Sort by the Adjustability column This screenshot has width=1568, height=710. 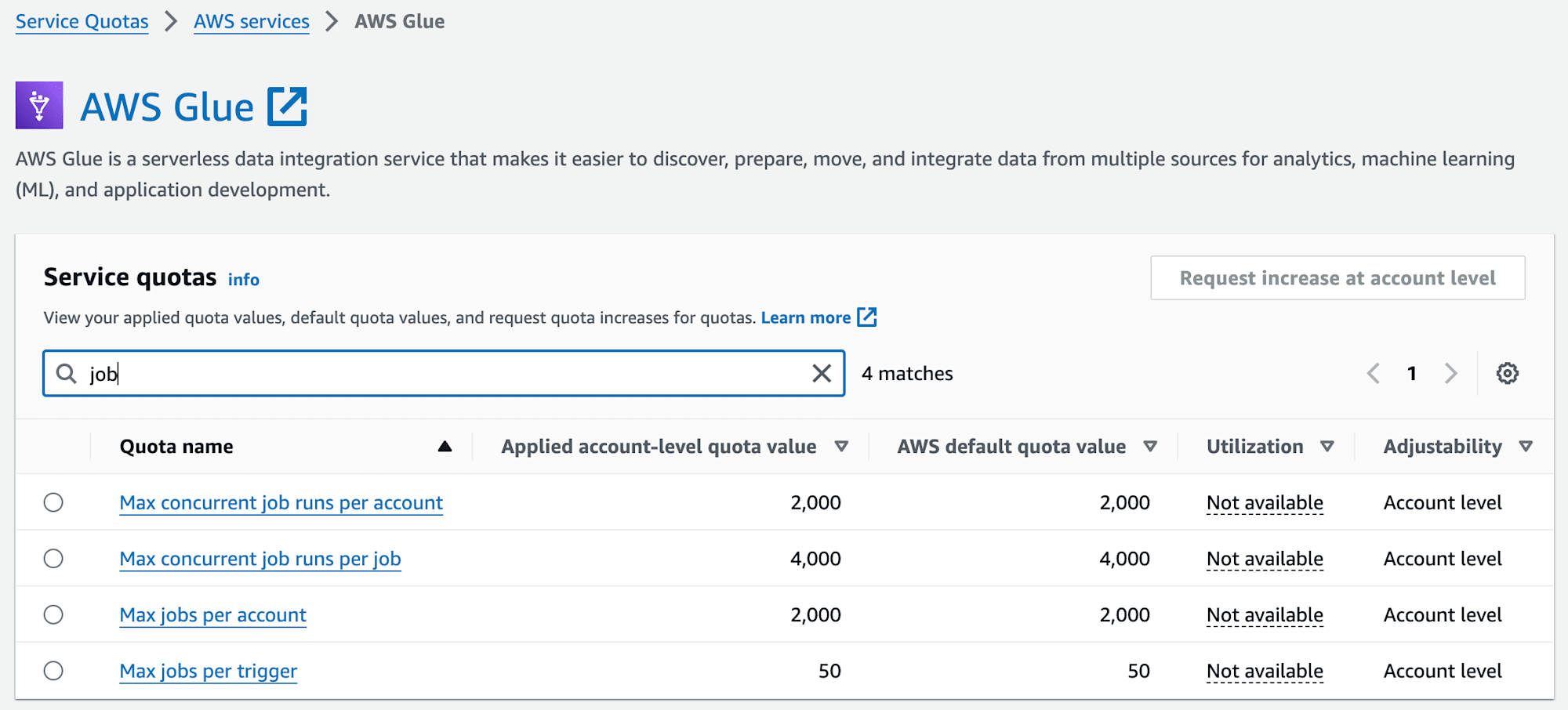1526,447
